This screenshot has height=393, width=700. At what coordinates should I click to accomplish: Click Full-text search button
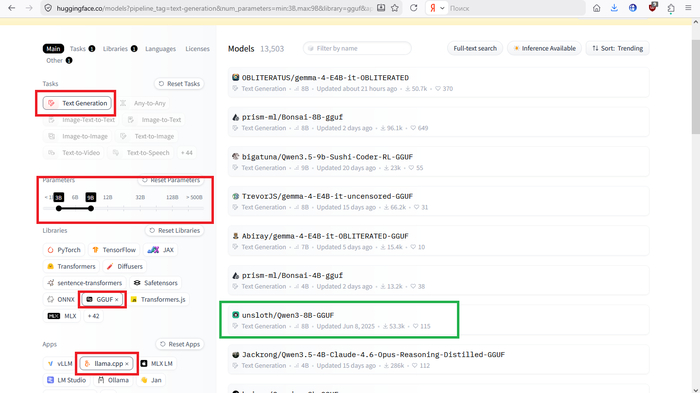(475, 48)
